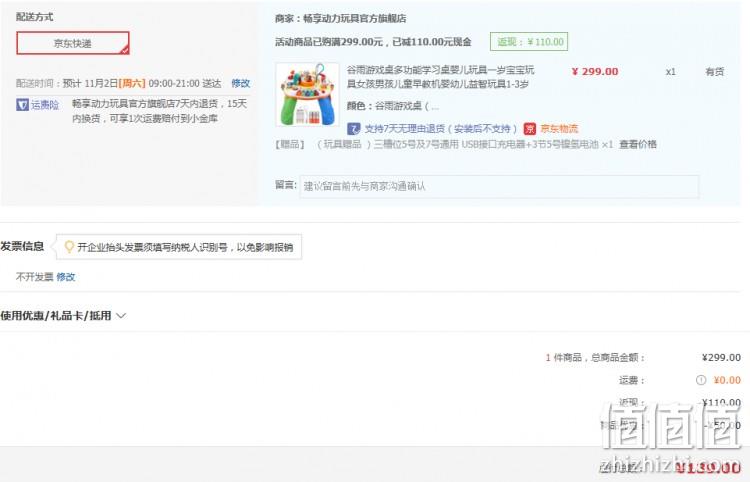The width and height of the screenshot is (750, 482).
Task: Click 修改 next to delivery time
Action: [241, 83]
